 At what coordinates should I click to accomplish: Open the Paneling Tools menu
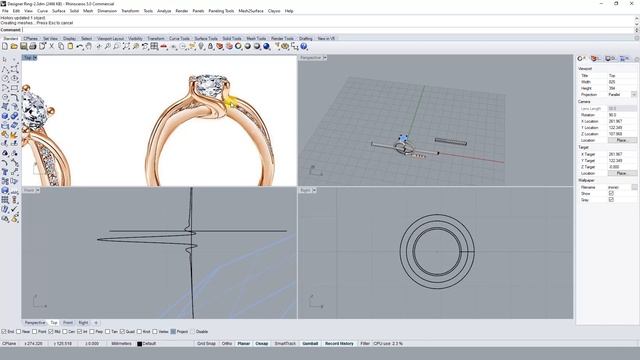[221, 11]
